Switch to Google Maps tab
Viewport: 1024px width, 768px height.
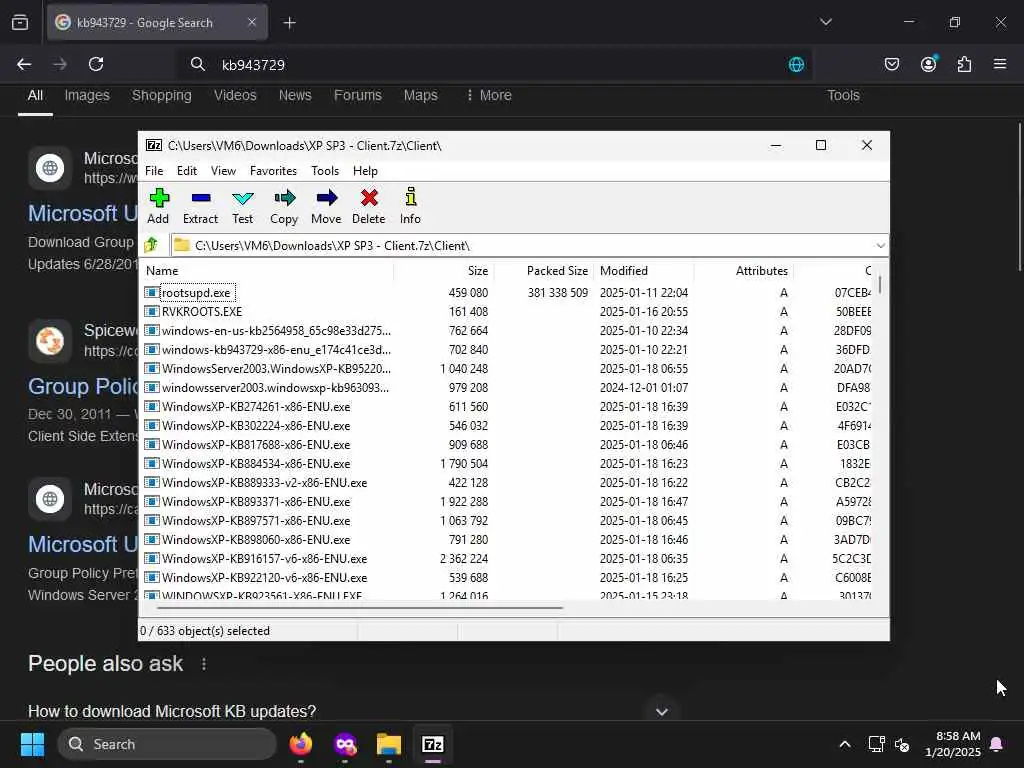(421, 95)
